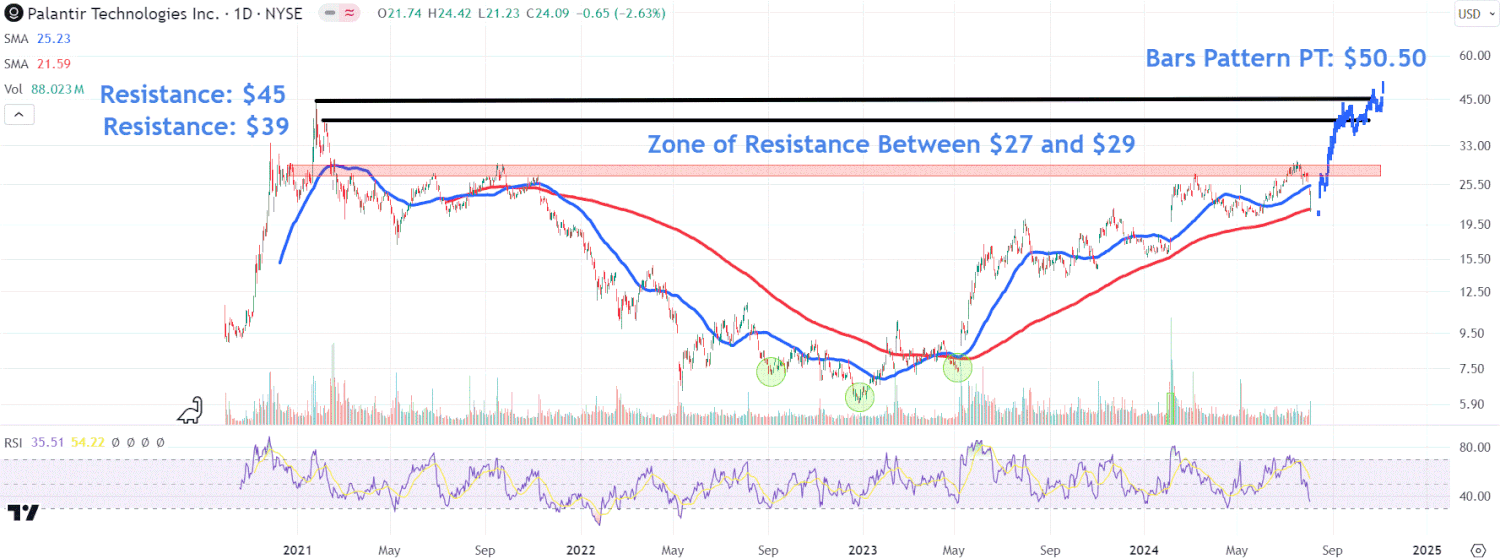Click the gray dash pill button
The image size is (1500, 559).
click(329, 14)
